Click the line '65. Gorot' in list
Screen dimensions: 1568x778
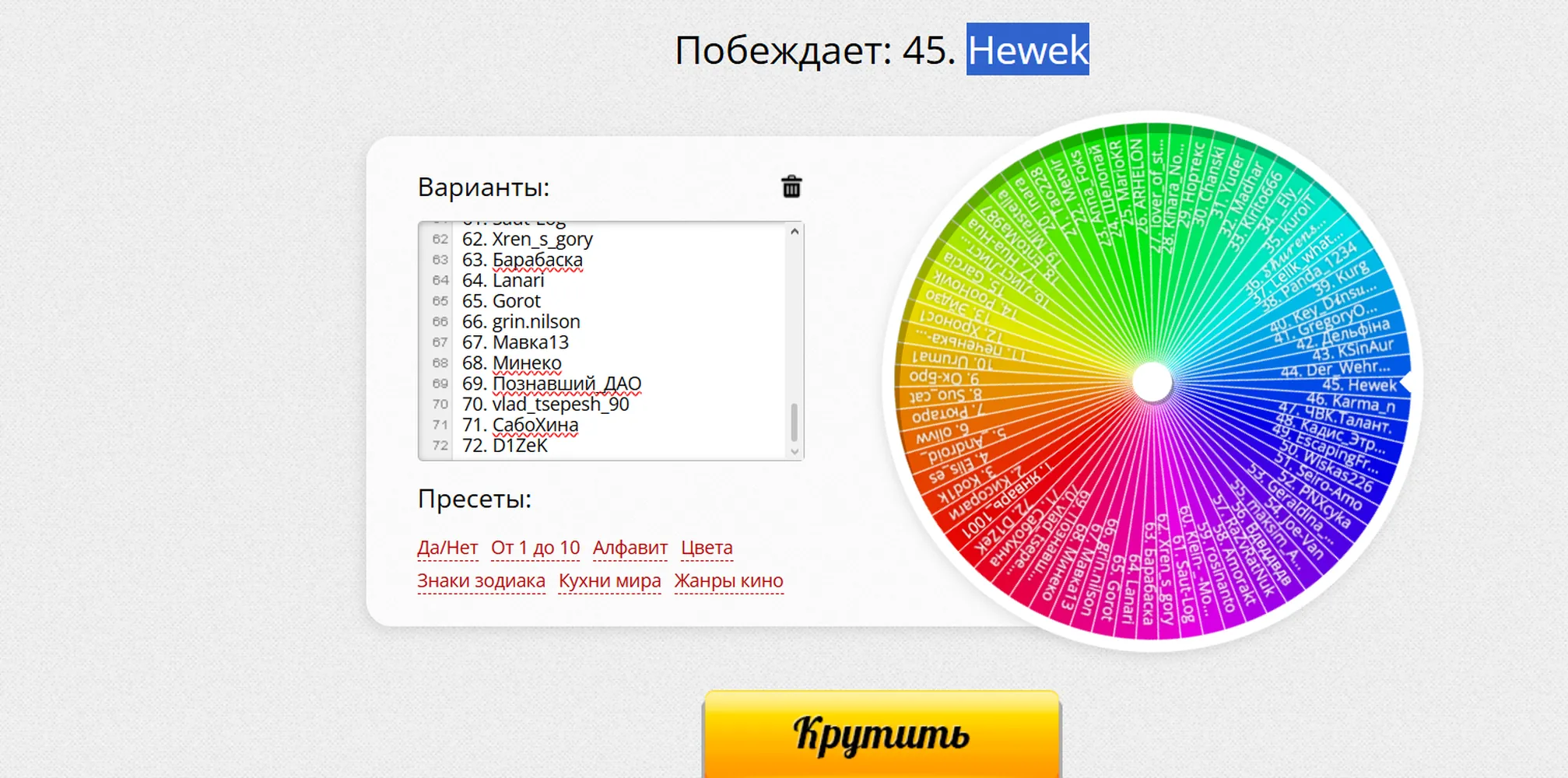(x=501, y=301)
